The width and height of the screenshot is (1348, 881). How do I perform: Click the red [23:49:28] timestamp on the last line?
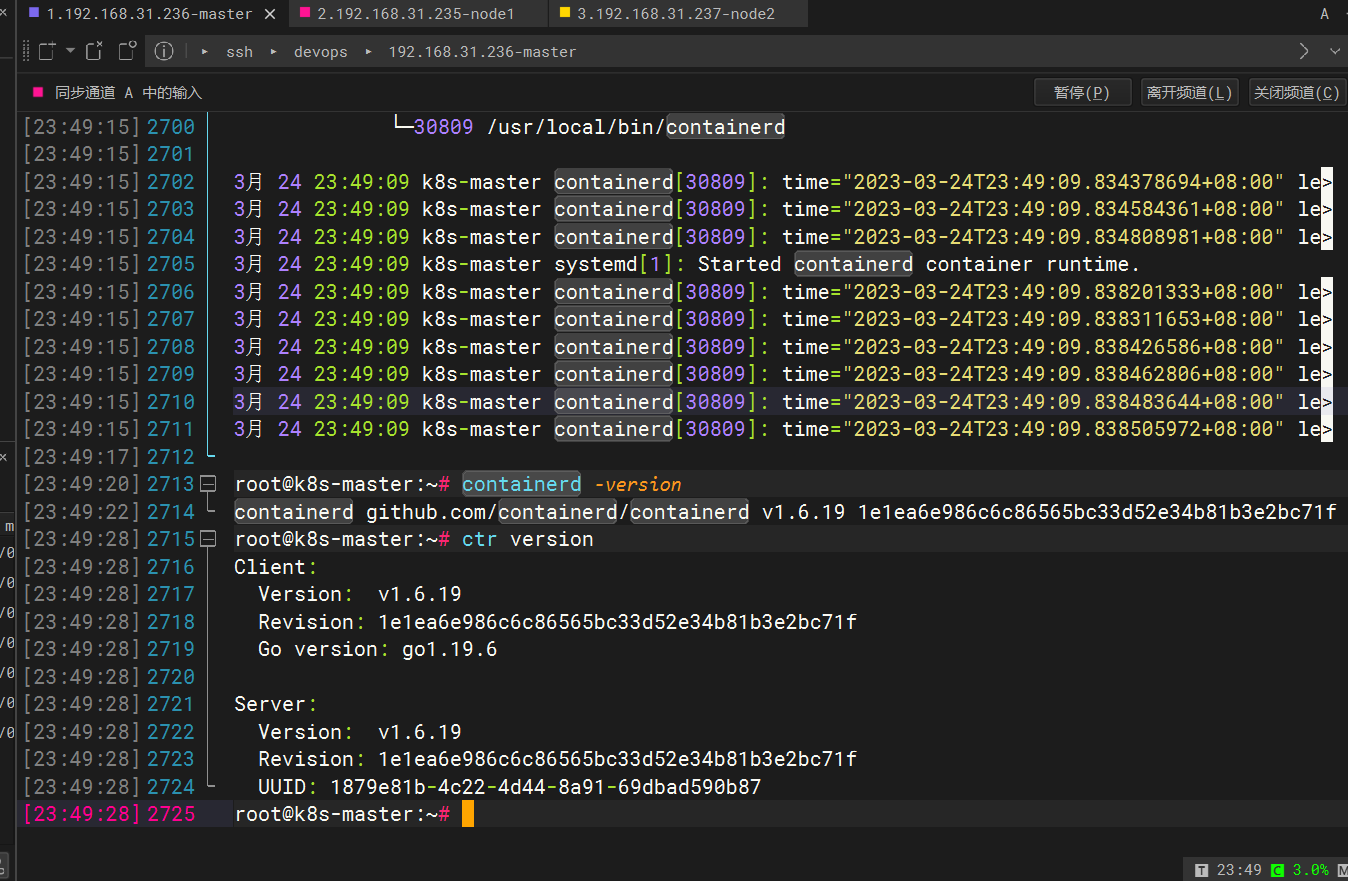(82, 814)
